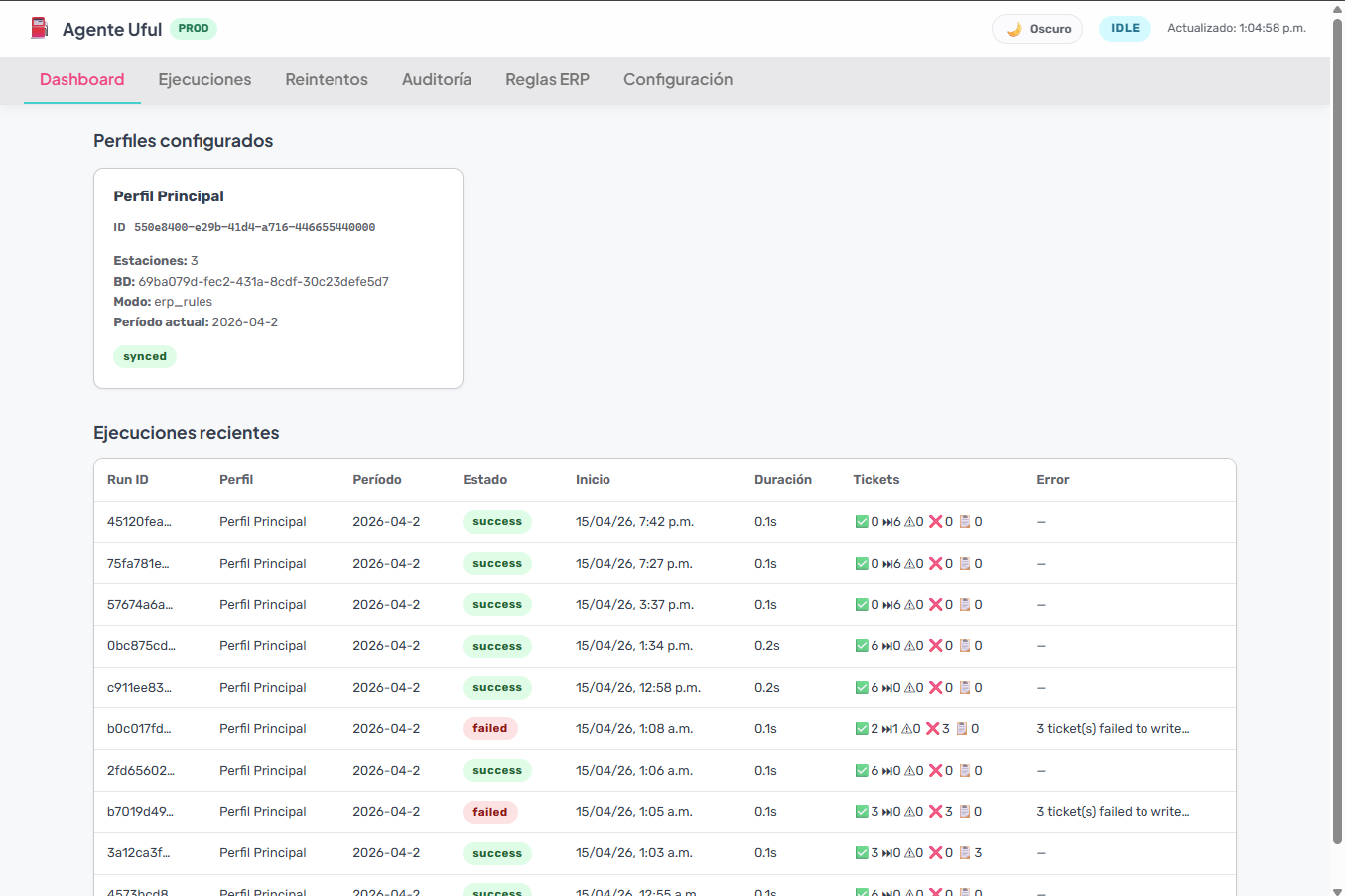The width and height of the screenshot is (1345, 896).
Task: Toggle Oscuro dark mode button
Action: pos(1037,29)
